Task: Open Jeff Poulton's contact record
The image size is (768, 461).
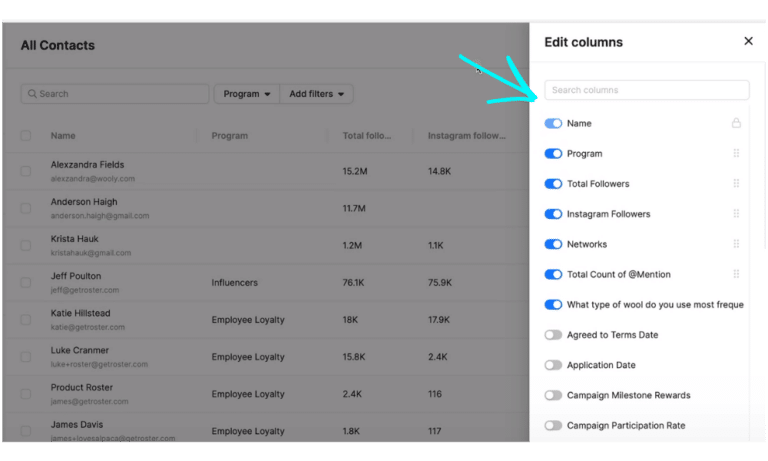Action: tap(76, 276)
